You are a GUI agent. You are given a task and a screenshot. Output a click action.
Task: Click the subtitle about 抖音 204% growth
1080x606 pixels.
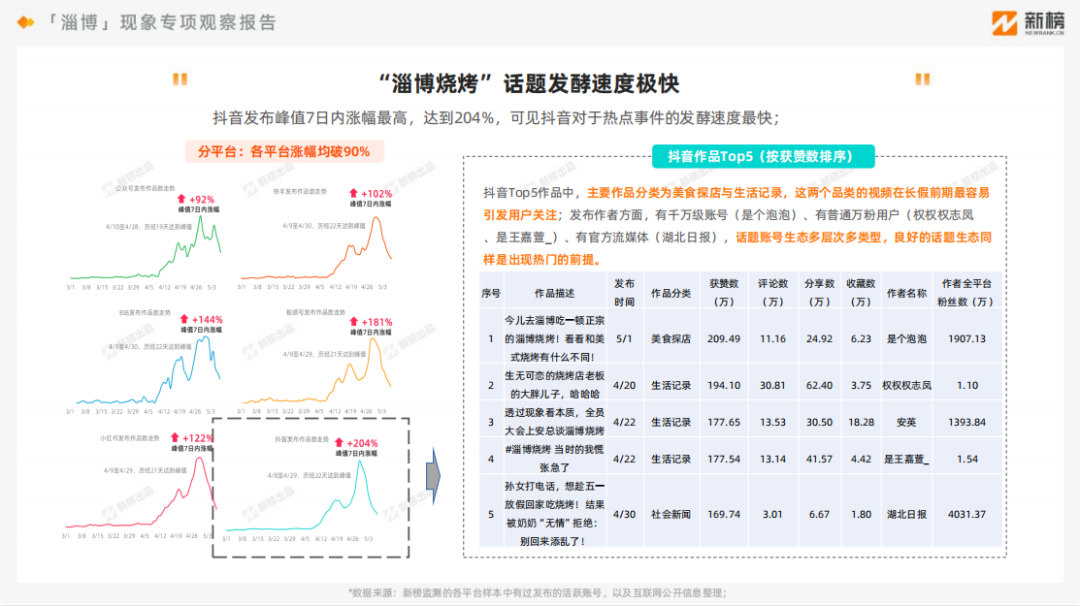point(496,118)
